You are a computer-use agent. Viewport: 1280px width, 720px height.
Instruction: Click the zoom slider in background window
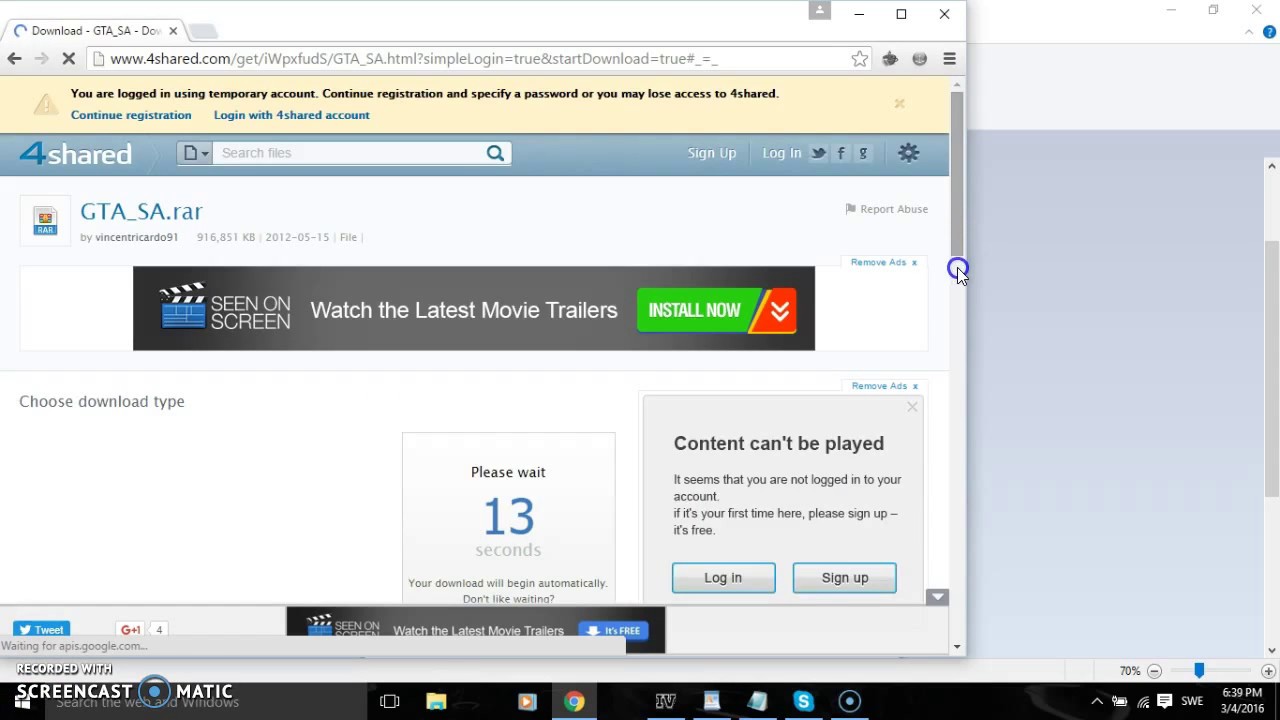point(1198,671)
